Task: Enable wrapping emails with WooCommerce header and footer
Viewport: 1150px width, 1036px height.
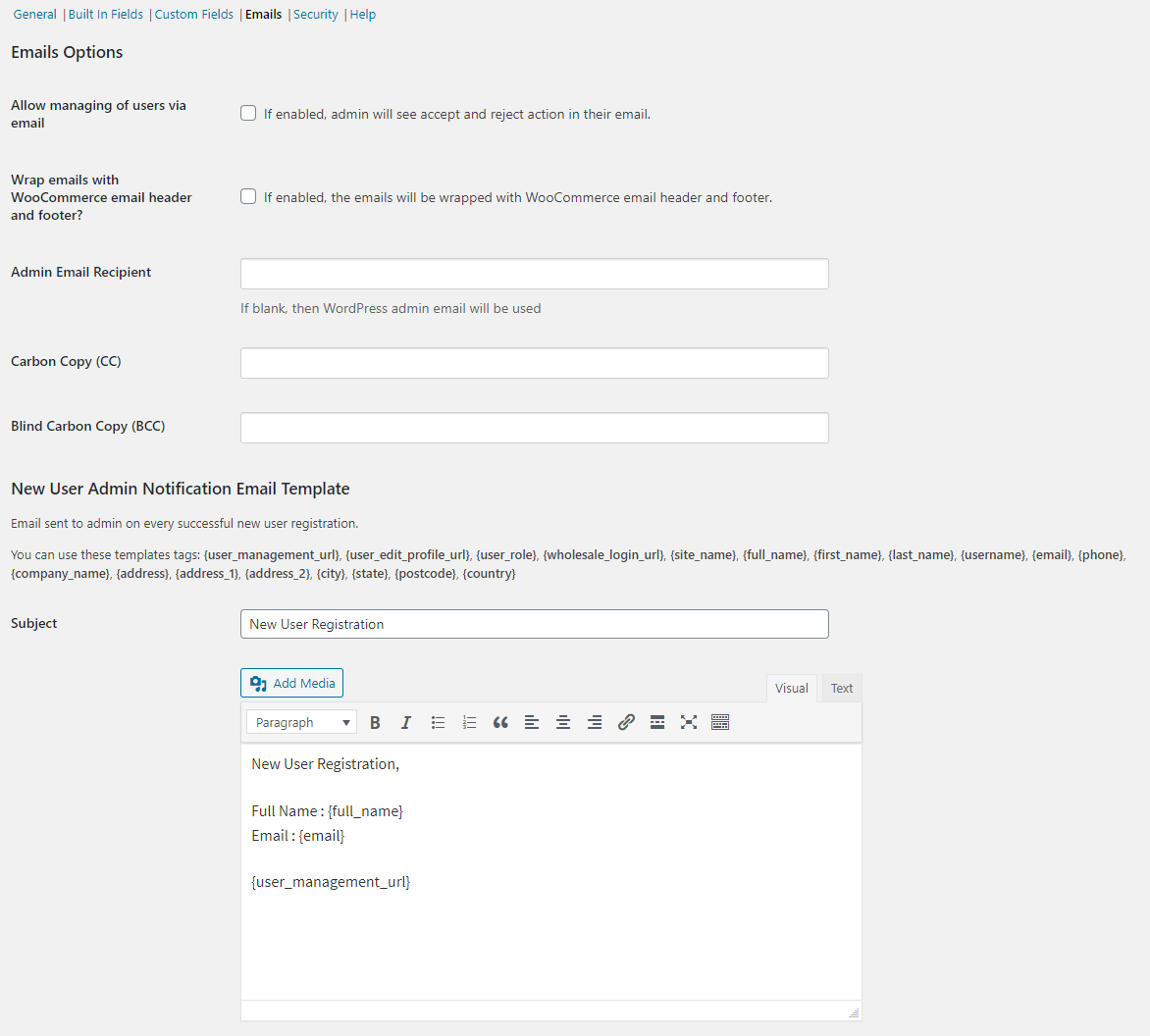Action: (x=248, y=196)
